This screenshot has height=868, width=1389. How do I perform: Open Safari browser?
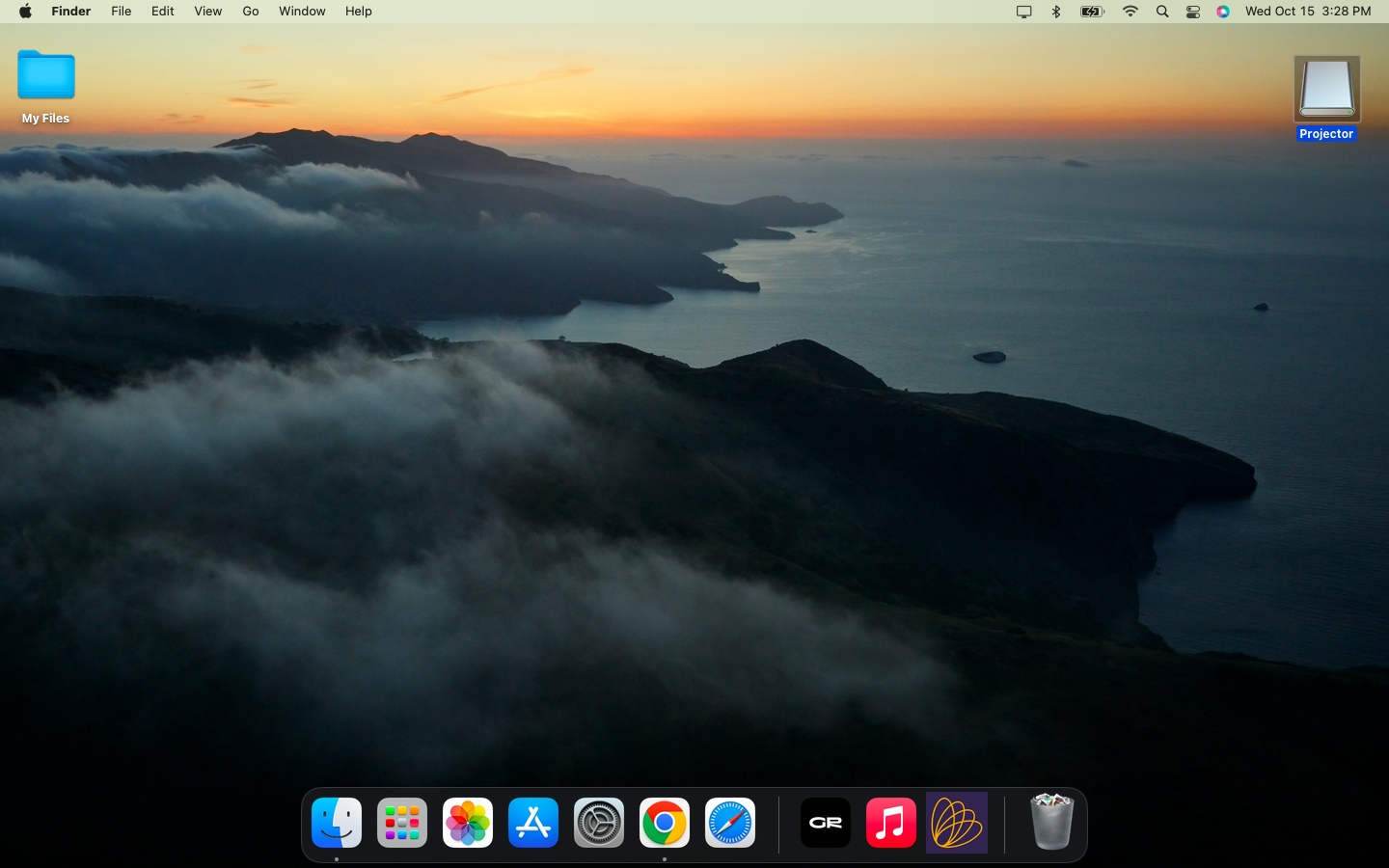click(x=730, y=823)
